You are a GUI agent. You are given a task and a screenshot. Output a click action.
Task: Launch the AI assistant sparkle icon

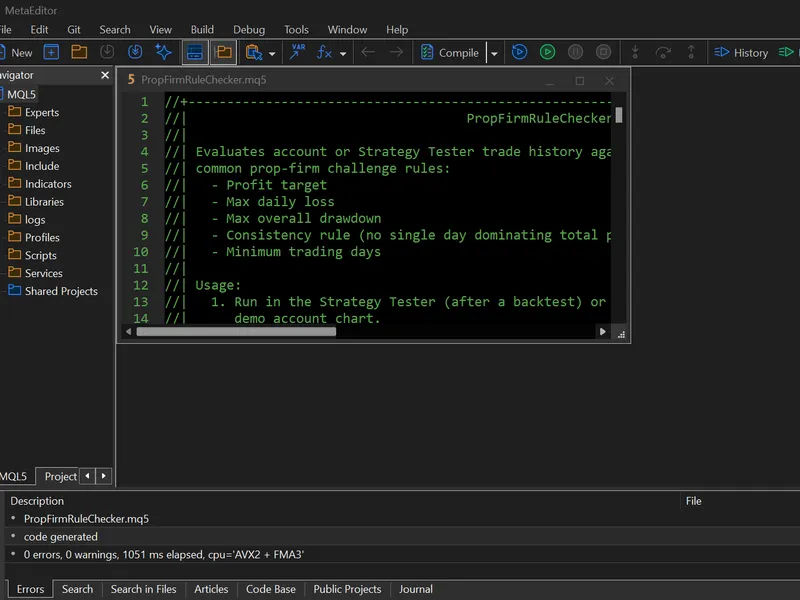click(163, 52)
